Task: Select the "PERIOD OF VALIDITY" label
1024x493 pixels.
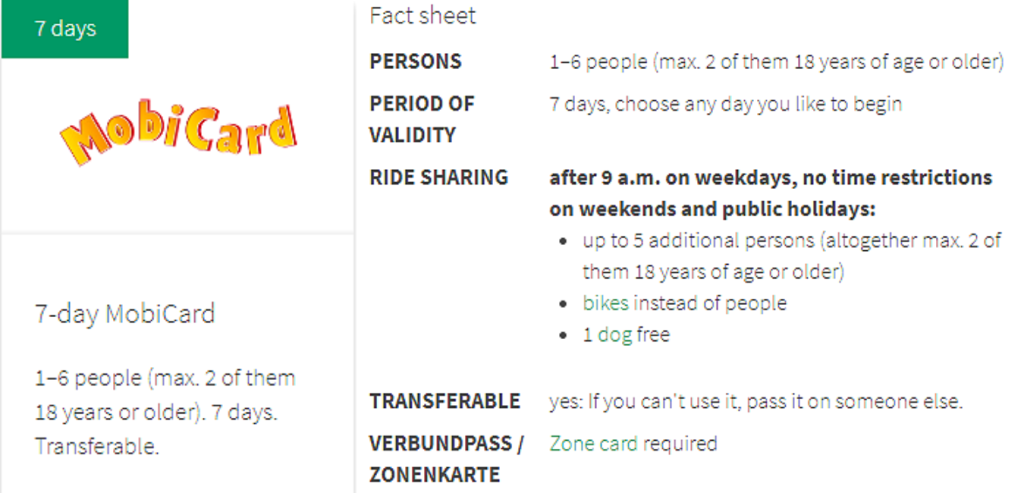Action: (421, 119)
